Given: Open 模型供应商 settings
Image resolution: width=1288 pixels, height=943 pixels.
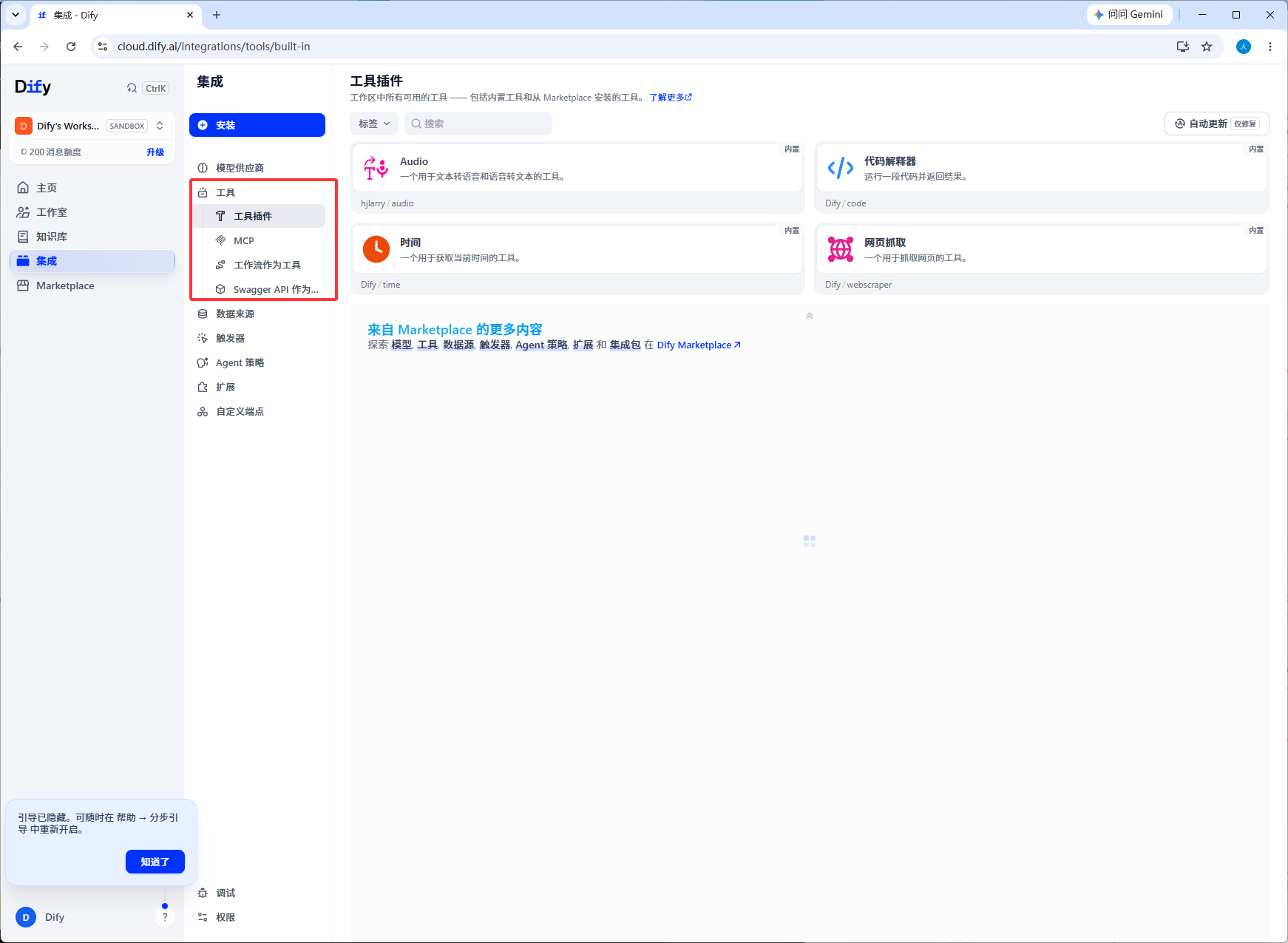Looking at the screenshot, I should pyautogui.click(x=257, y=168).
